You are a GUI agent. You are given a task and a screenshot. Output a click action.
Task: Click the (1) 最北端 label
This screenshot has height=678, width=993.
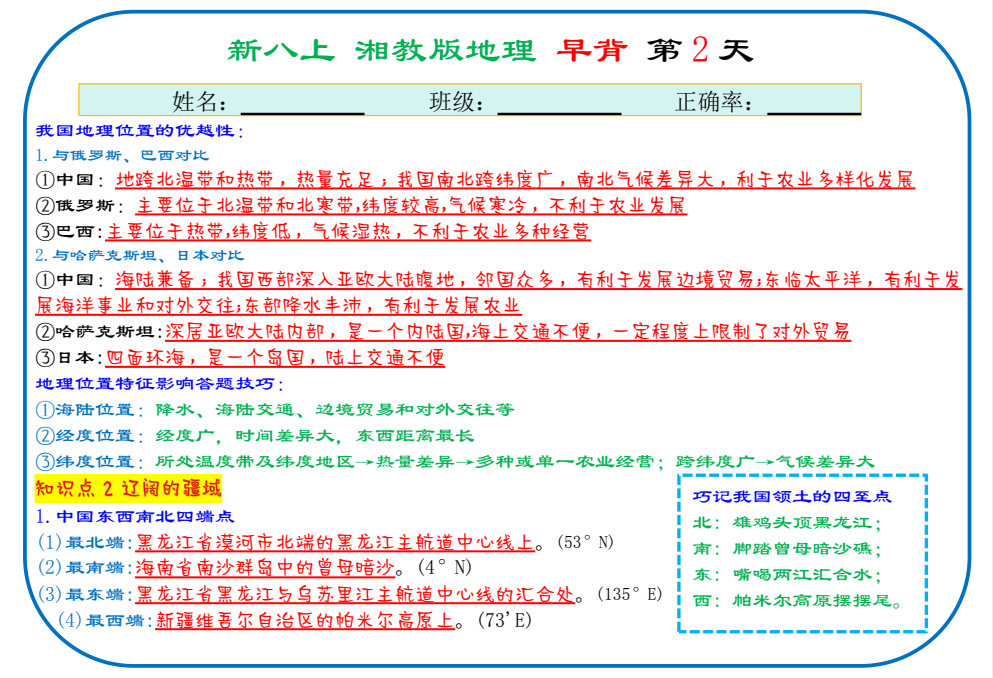[84, 543]
